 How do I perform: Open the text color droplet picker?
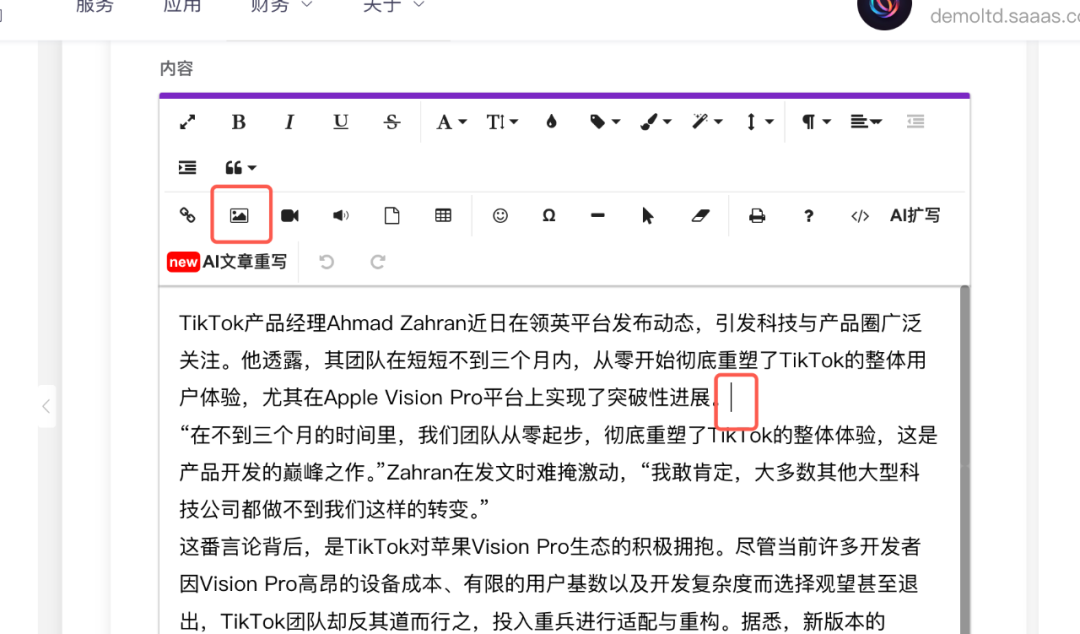click(x=551, y=122)
